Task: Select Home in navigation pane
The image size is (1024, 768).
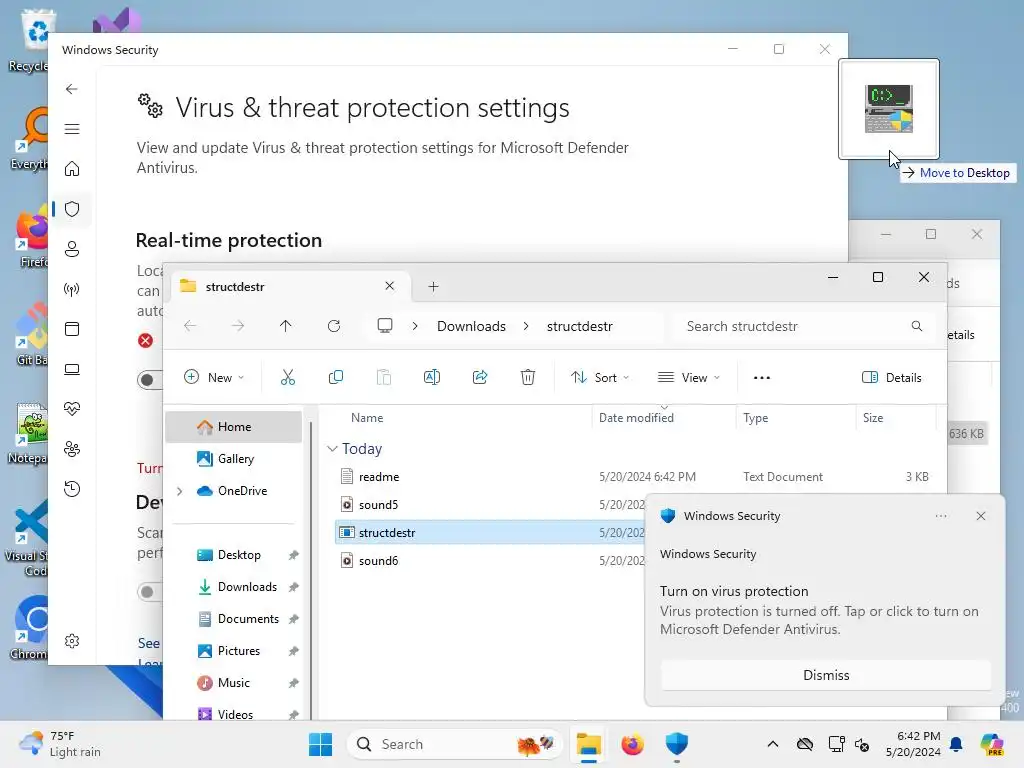Action: click(233, 426)
